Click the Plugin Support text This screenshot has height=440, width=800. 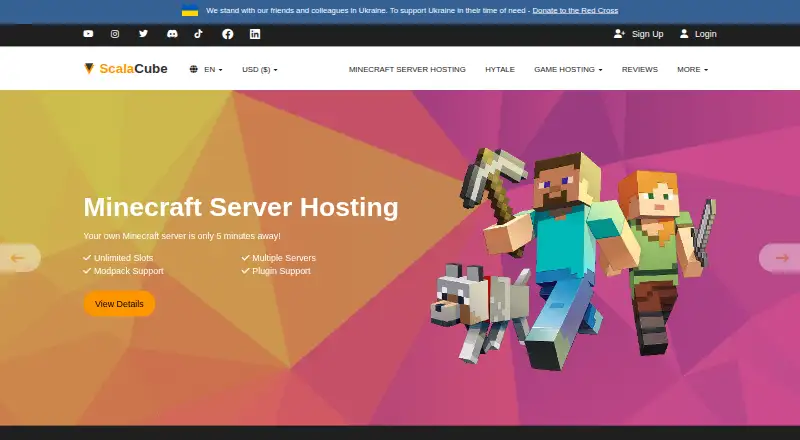pyautogui.click(x=281, y=271)
